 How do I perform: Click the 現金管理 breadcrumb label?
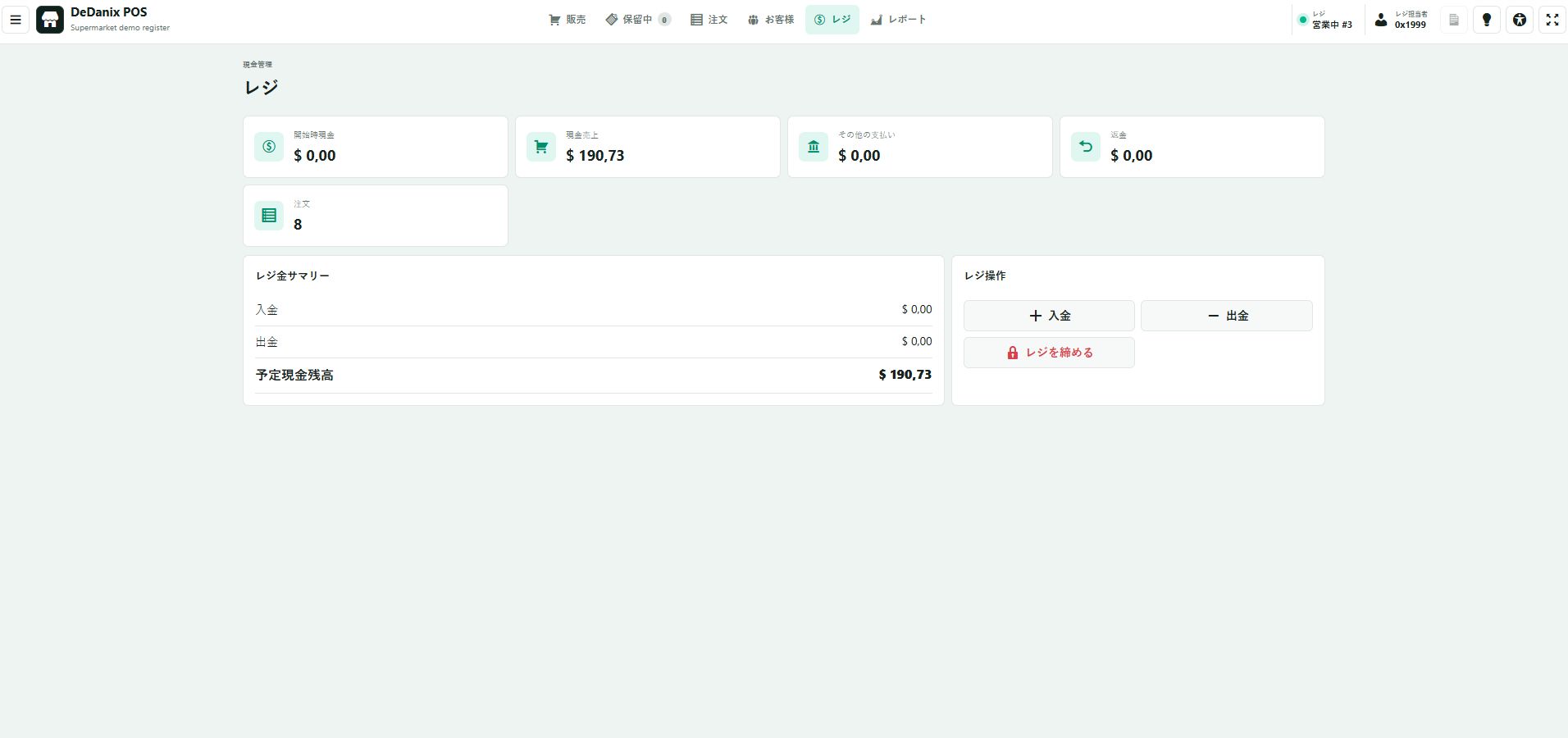258,64
